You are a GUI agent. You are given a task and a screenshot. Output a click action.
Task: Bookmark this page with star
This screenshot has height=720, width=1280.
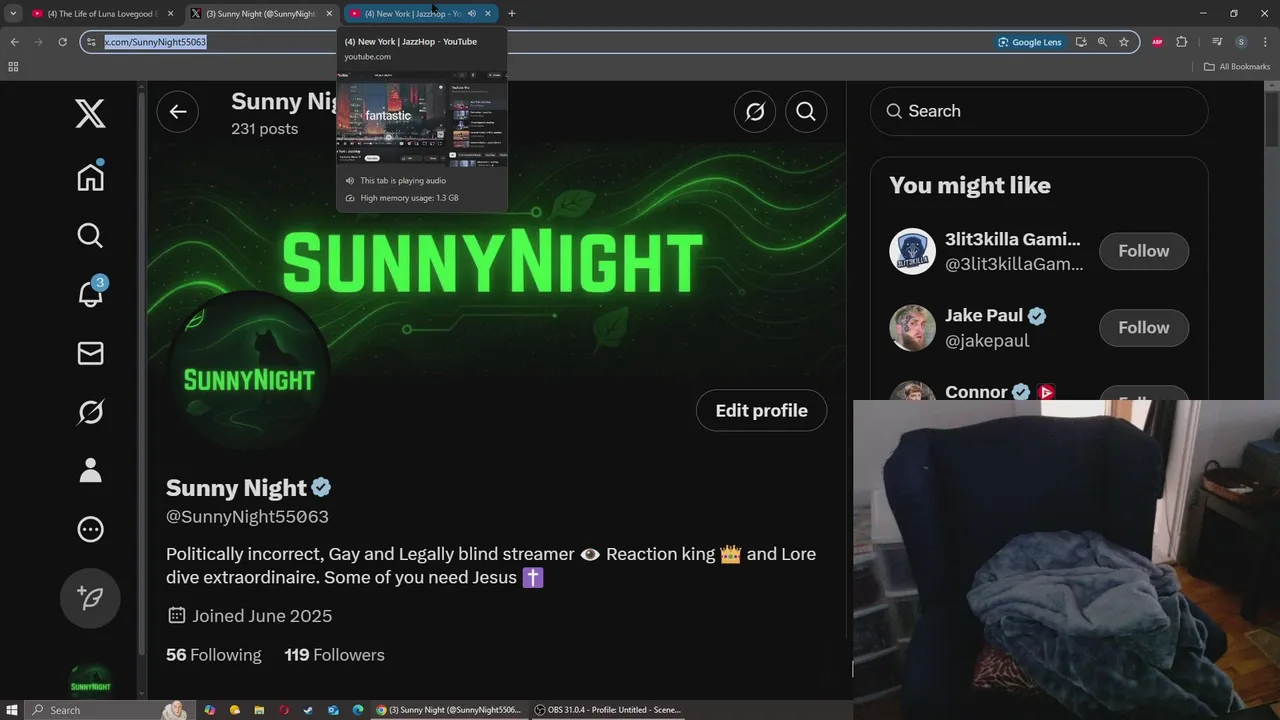click(1124, 42)
